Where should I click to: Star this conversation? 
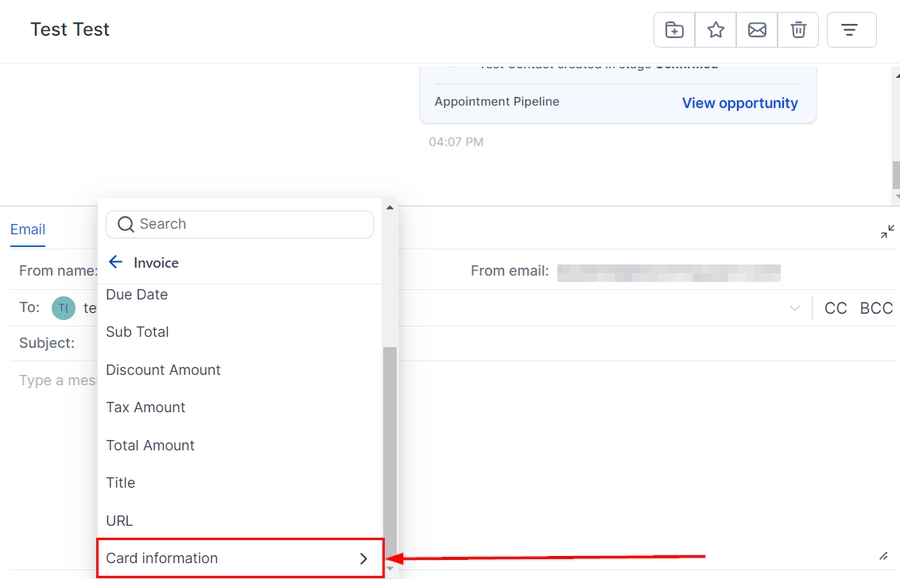(716, 30)
